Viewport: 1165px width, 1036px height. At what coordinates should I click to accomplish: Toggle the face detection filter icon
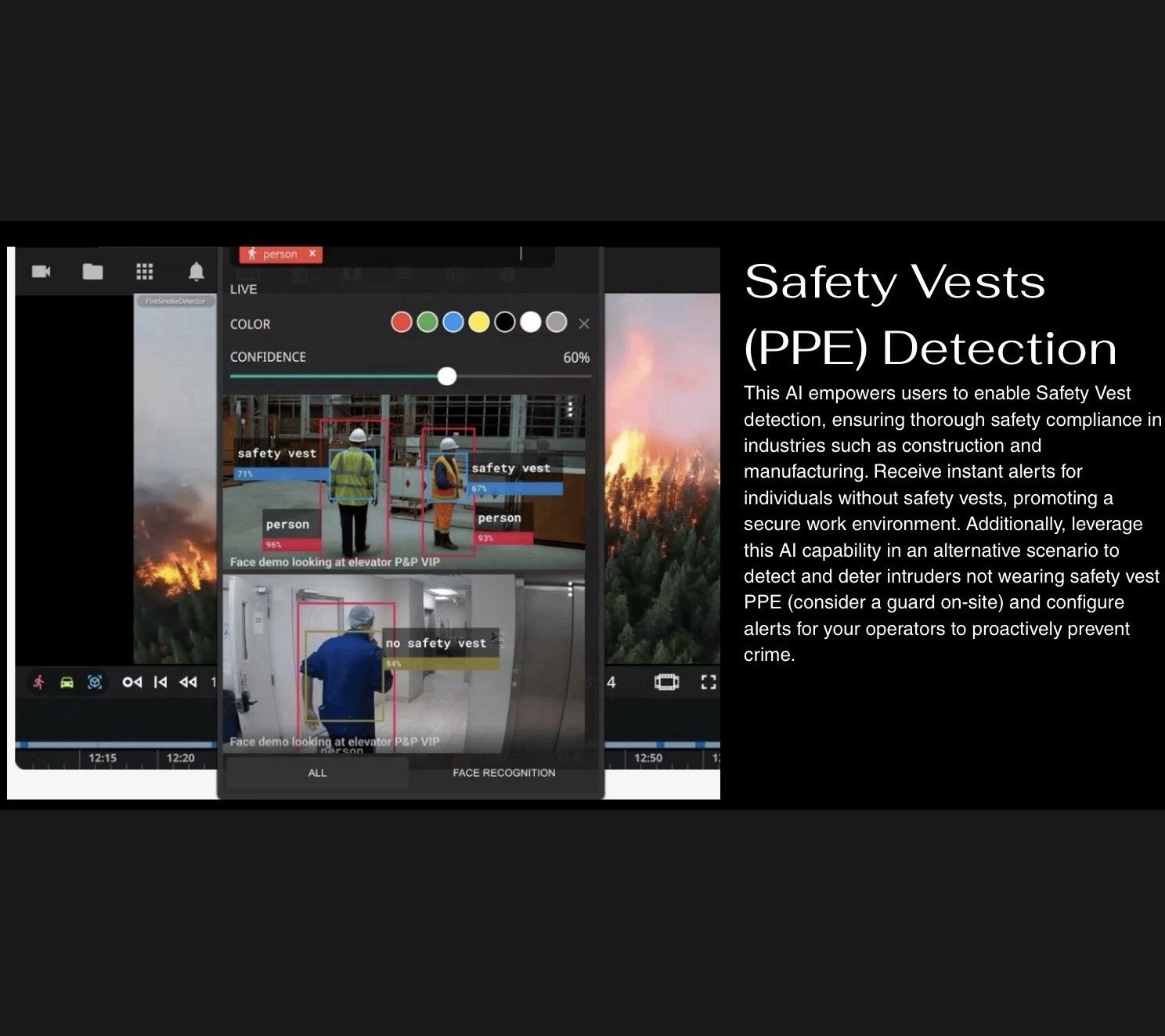95,682
